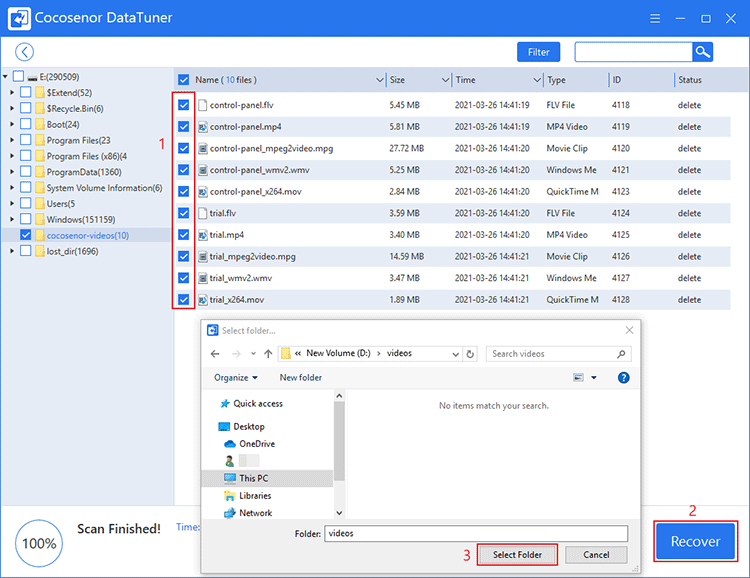The image size is (750, 578).
Task: Click the Cocosenor DataTuner logo icon
Action: [x=20, y=18]
